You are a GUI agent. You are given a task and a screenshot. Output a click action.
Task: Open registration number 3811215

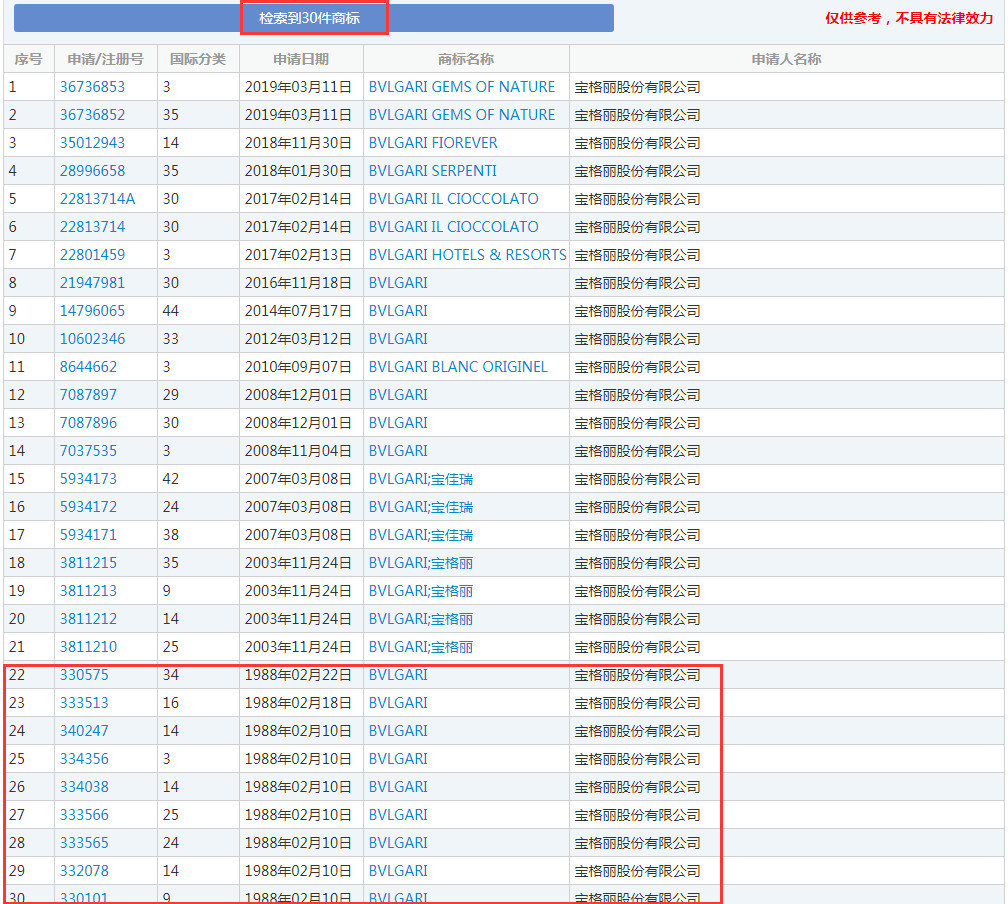click(x=88, y=563)
